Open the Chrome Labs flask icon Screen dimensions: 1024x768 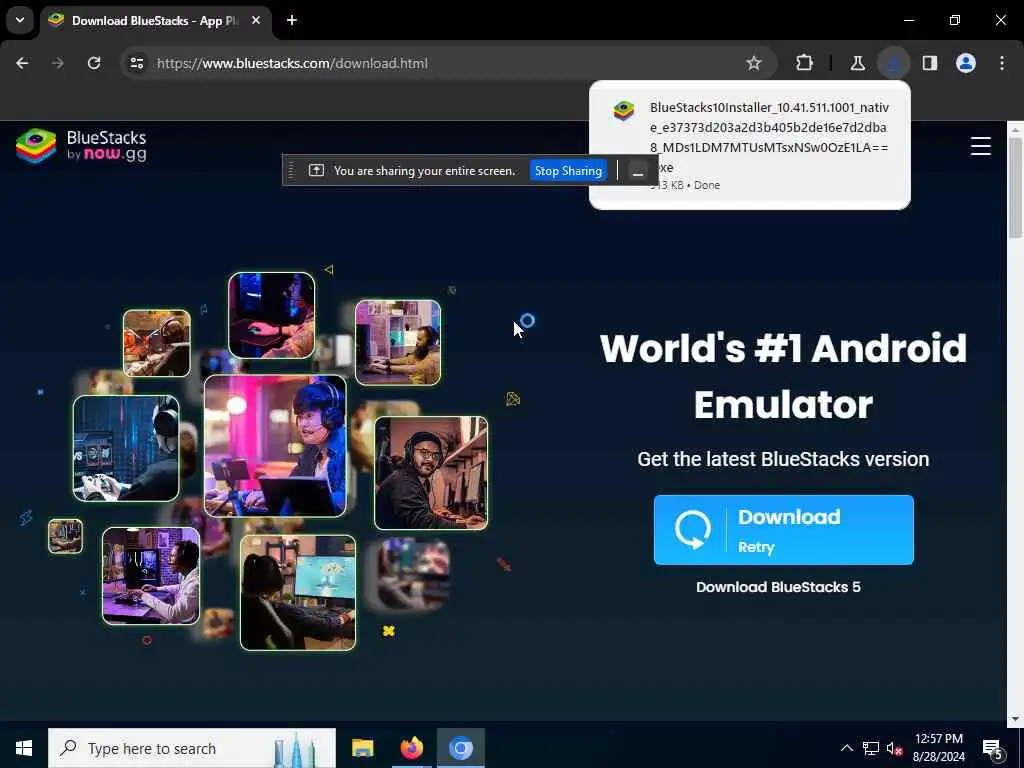tap(857, 63)
